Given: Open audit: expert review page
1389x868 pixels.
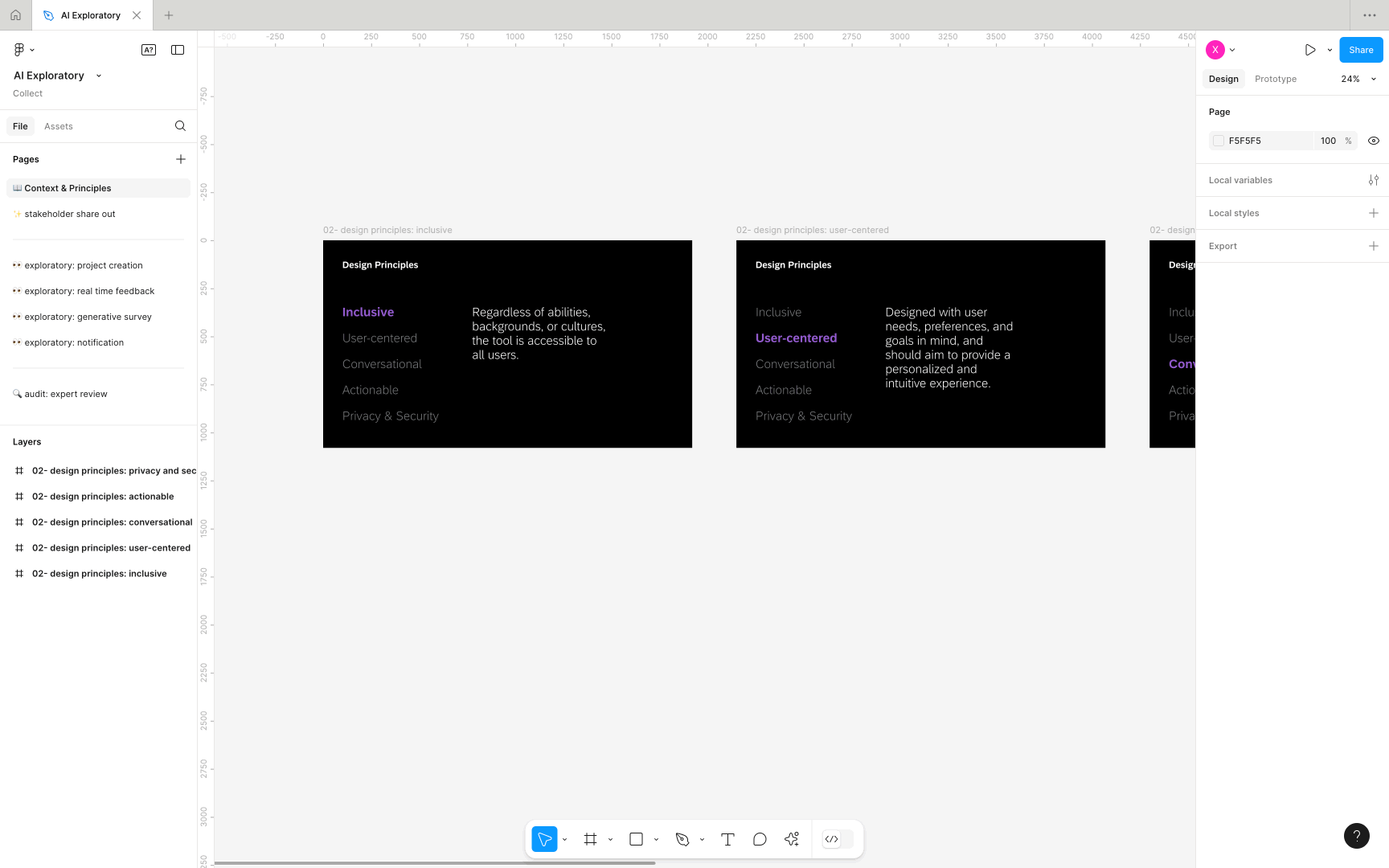Looking at the screenshot, I should click(x=98, y=394).
